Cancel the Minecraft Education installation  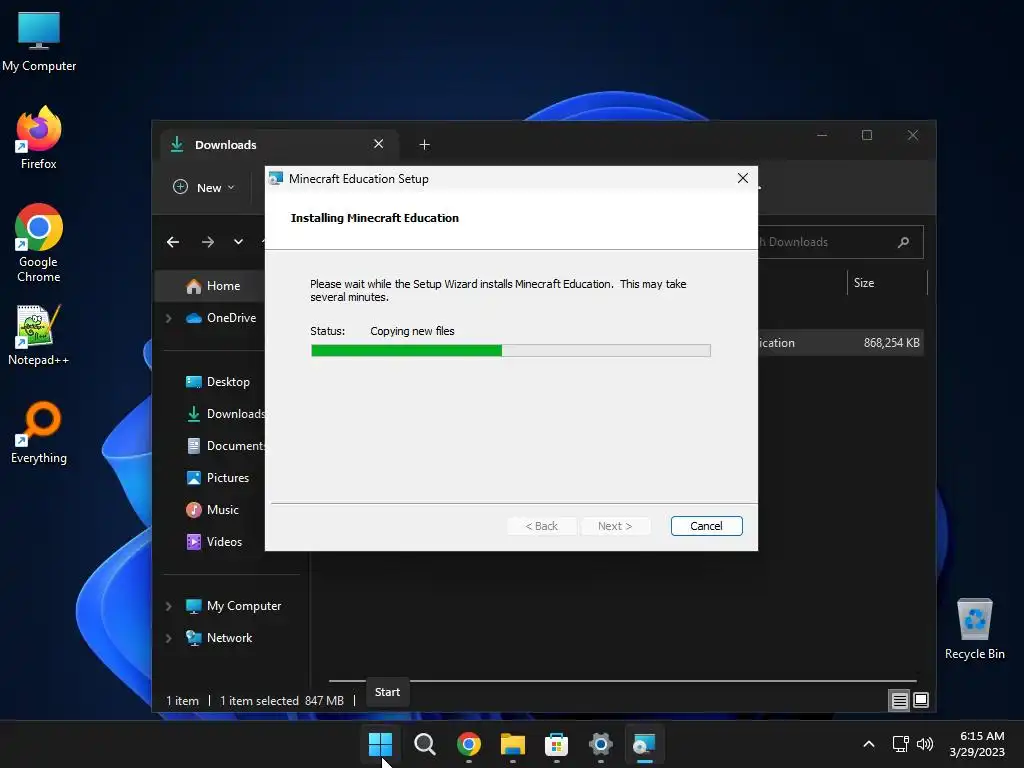[706, 526]
